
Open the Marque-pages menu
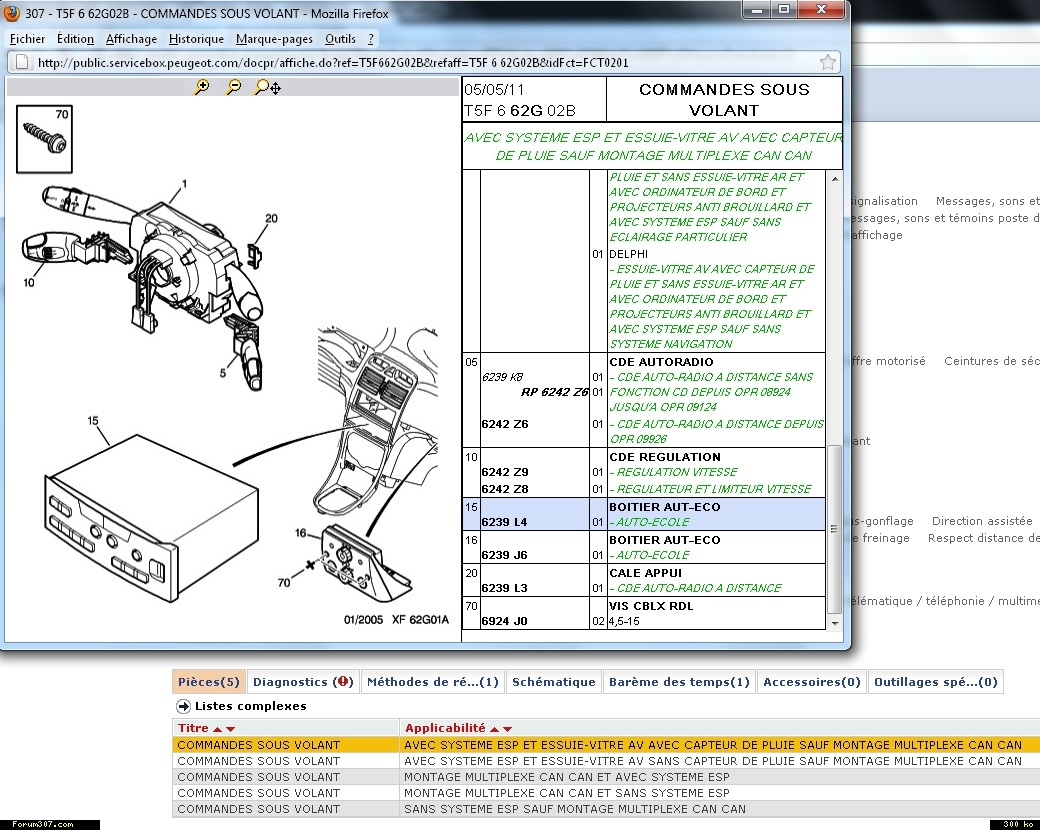[x=274, y=38]
